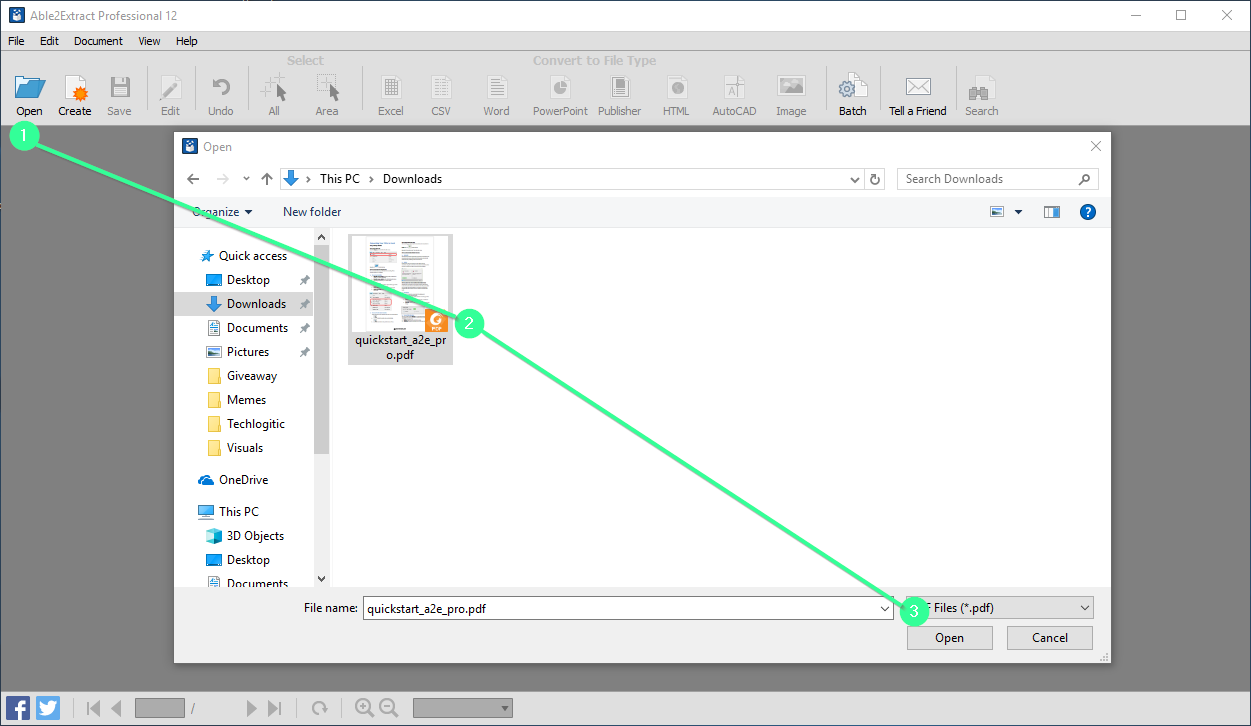Screen dimensions: 1251x726
Task: Click the zoom out magnifier icon
Action: pyautogui.click(x=389, y=708)
